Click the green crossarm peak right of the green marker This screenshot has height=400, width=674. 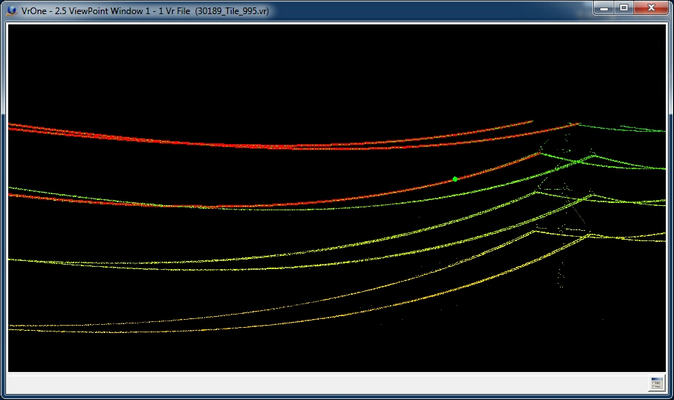coord(595,156)
